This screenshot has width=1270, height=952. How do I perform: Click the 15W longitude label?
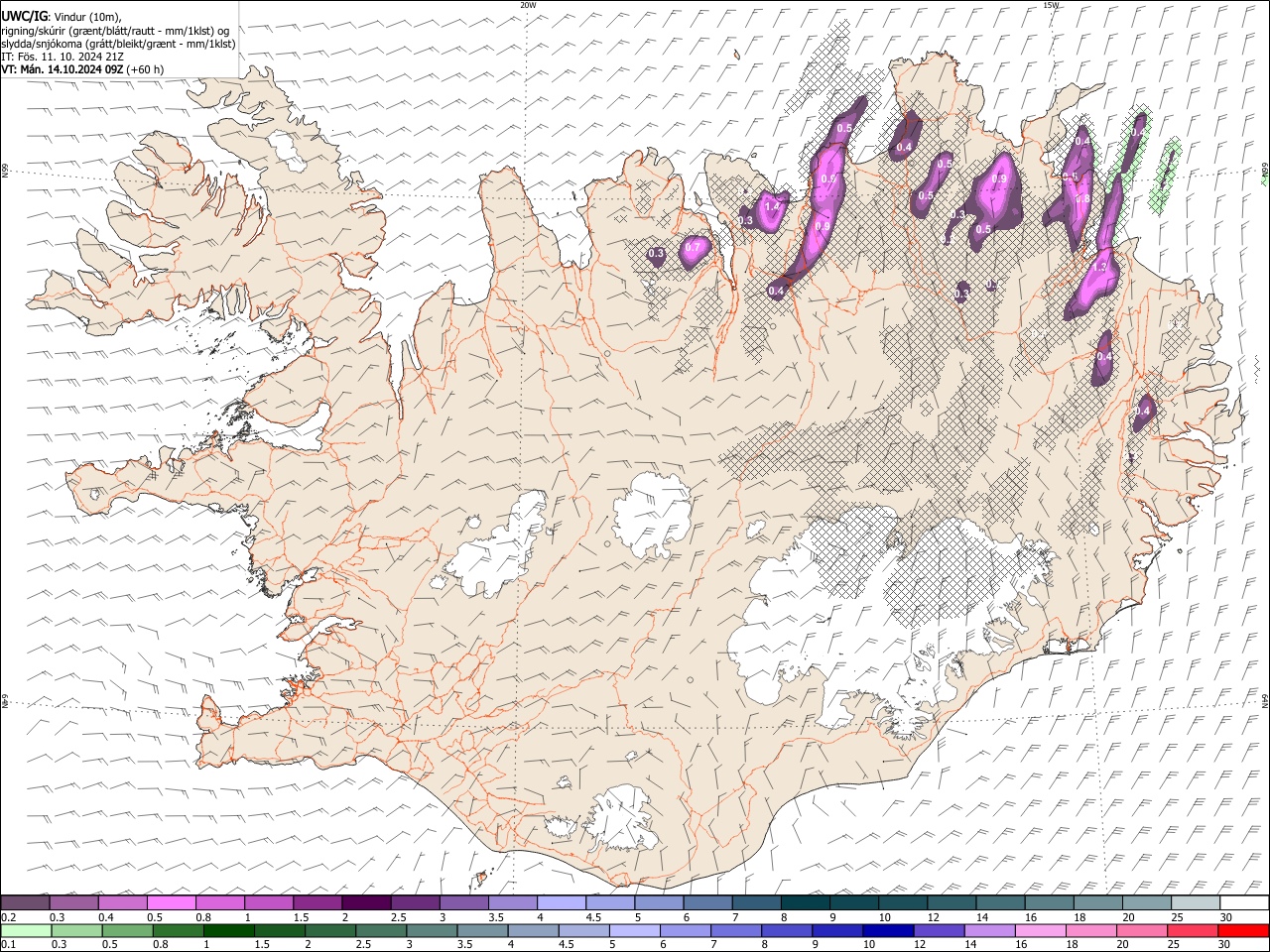[x=1052, y=5]
